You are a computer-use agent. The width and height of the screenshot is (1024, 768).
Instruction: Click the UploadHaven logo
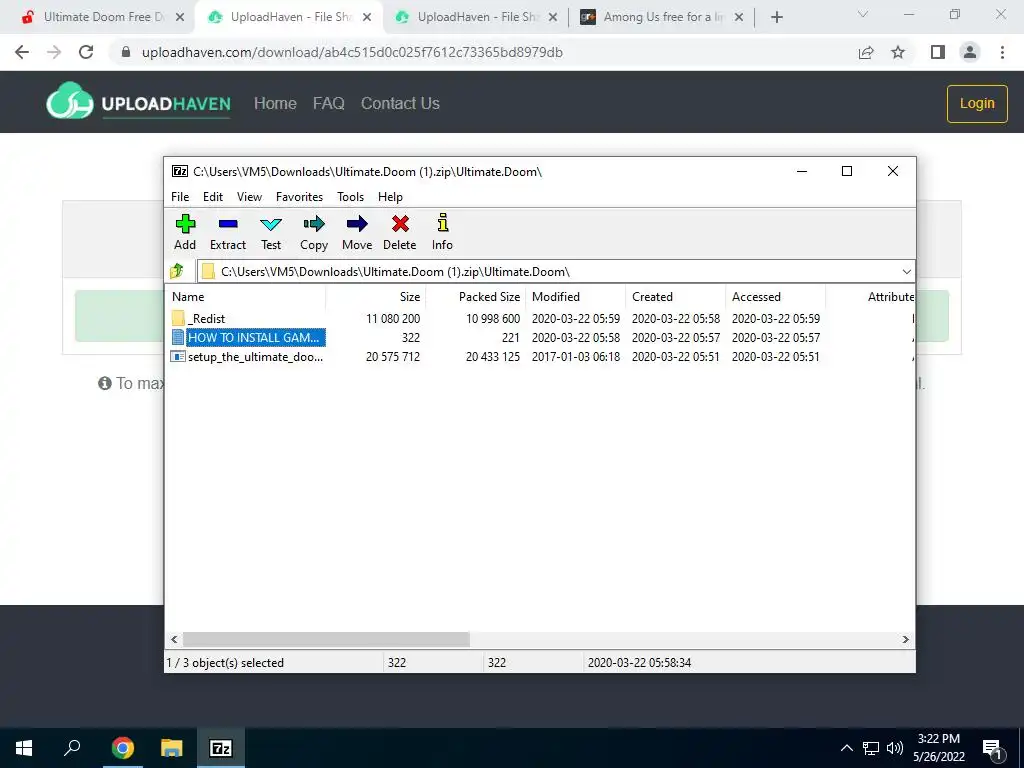point(138,101)
